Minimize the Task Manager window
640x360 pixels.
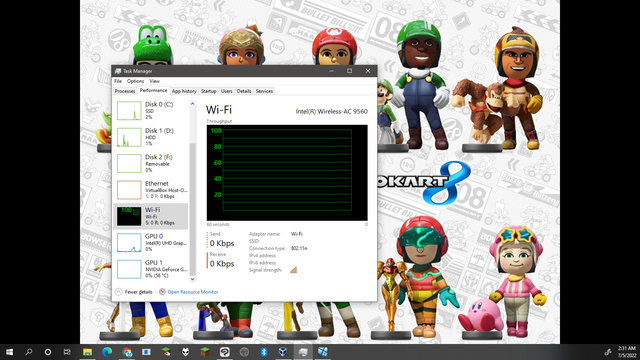click(331, 71)
